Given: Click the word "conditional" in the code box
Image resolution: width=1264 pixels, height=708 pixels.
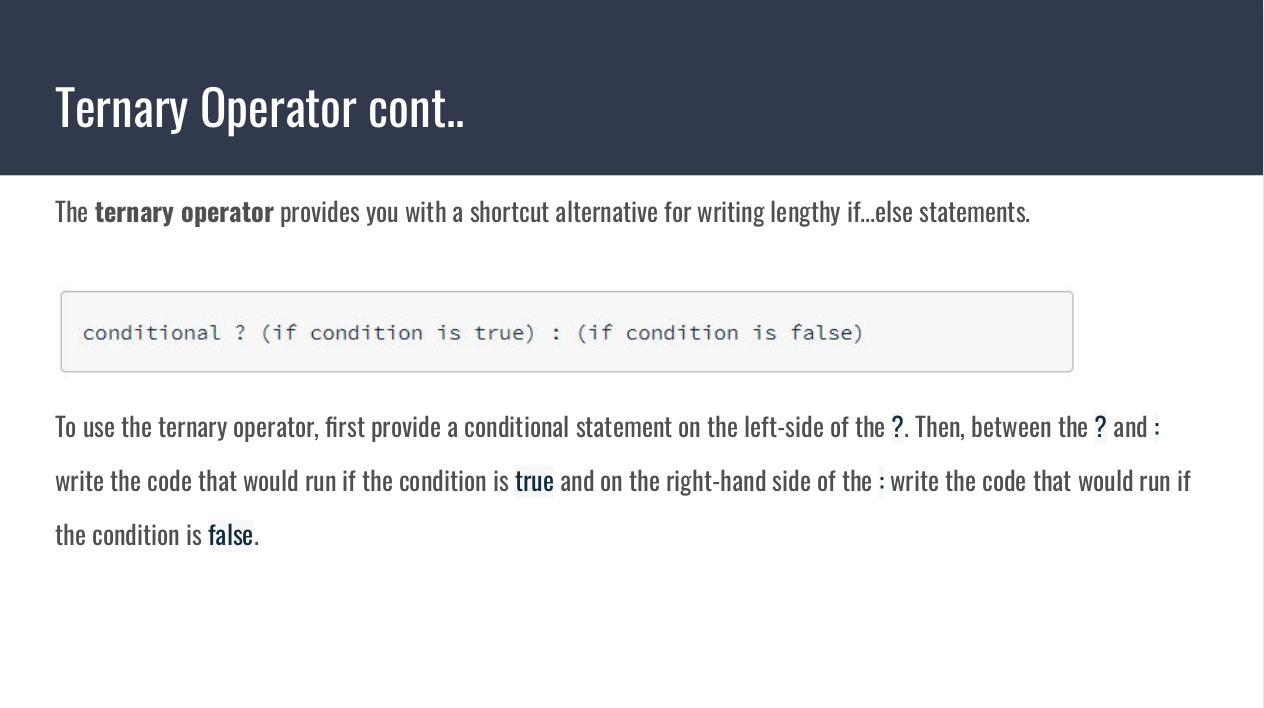Looking at the screenshot, I should pos(151,333).
